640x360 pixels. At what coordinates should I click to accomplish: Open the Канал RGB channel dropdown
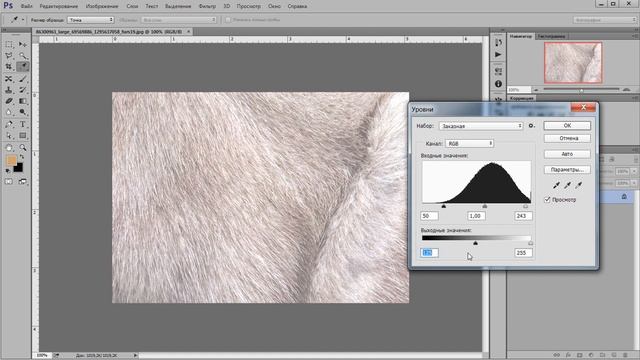pyautogui.click(x=469, y=144)
